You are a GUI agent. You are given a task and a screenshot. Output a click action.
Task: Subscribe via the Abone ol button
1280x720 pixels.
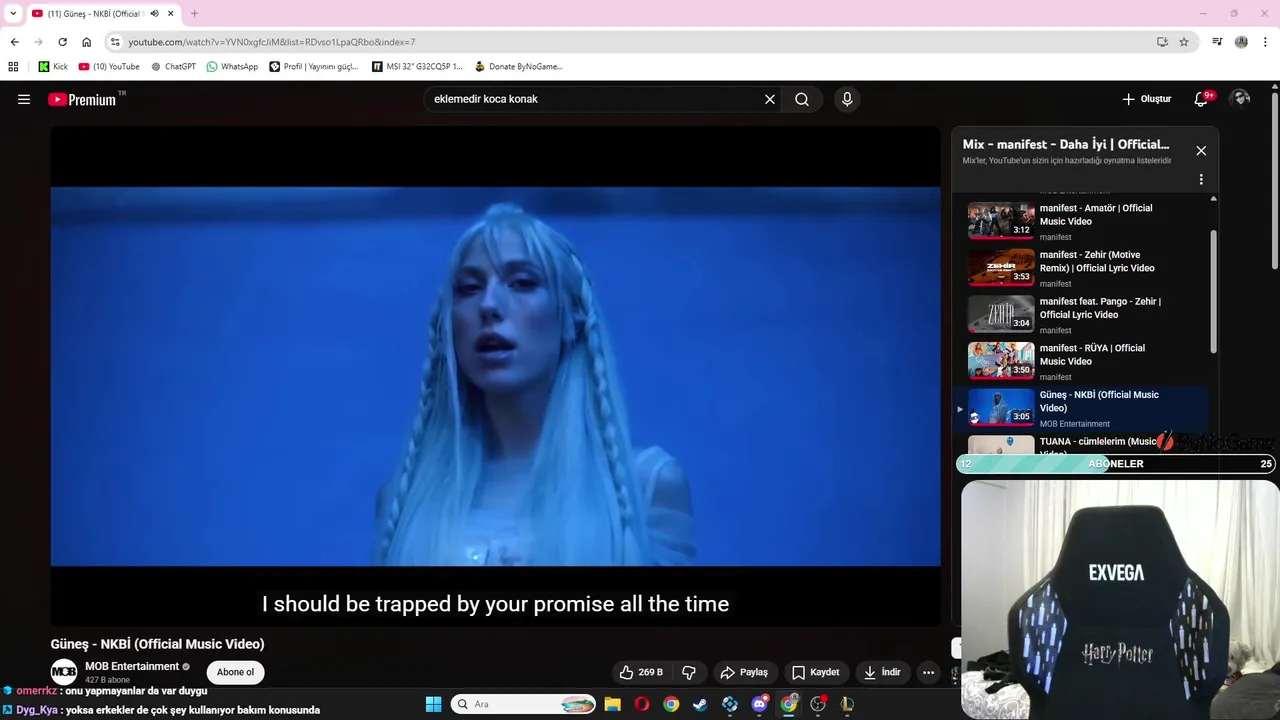(x=235, y=672)
